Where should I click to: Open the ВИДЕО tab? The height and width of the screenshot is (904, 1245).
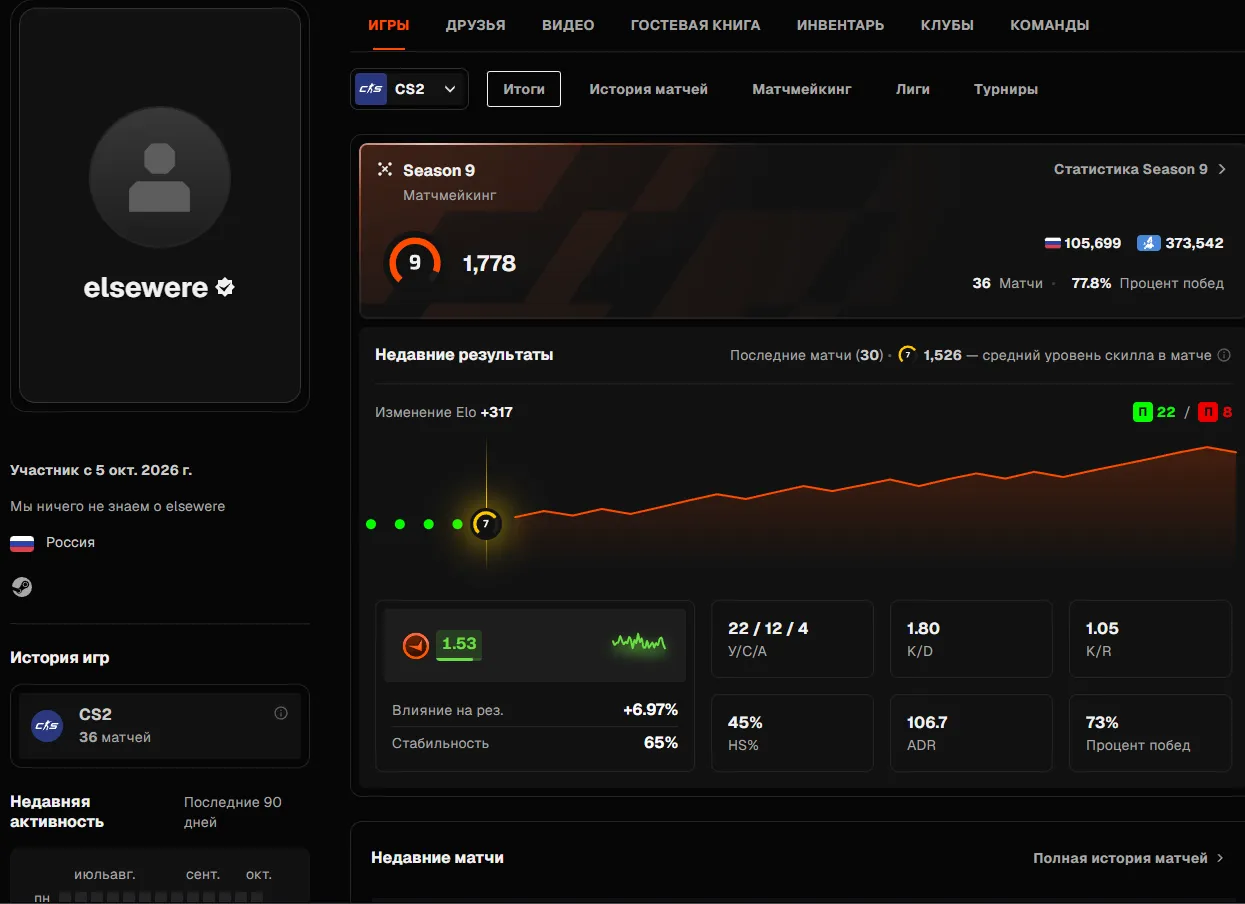568,25
